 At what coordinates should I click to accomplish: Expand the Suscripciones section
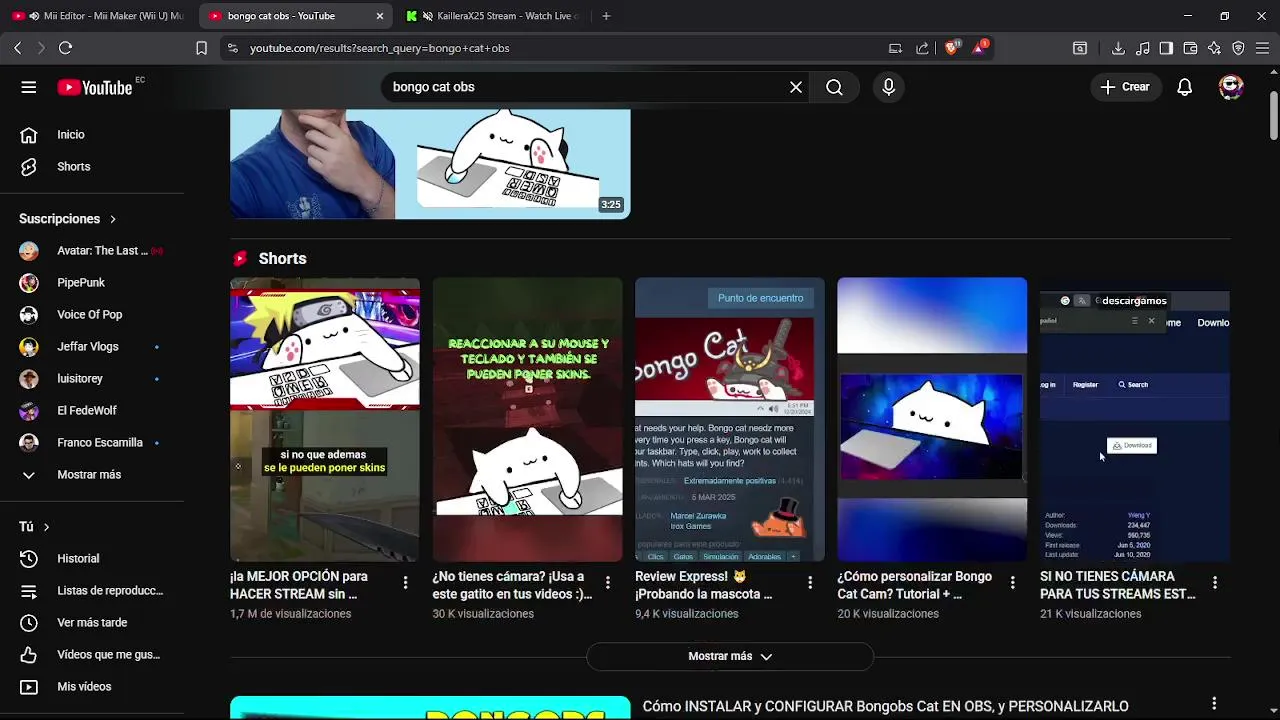pyautogui.click(x=68, y=219)
